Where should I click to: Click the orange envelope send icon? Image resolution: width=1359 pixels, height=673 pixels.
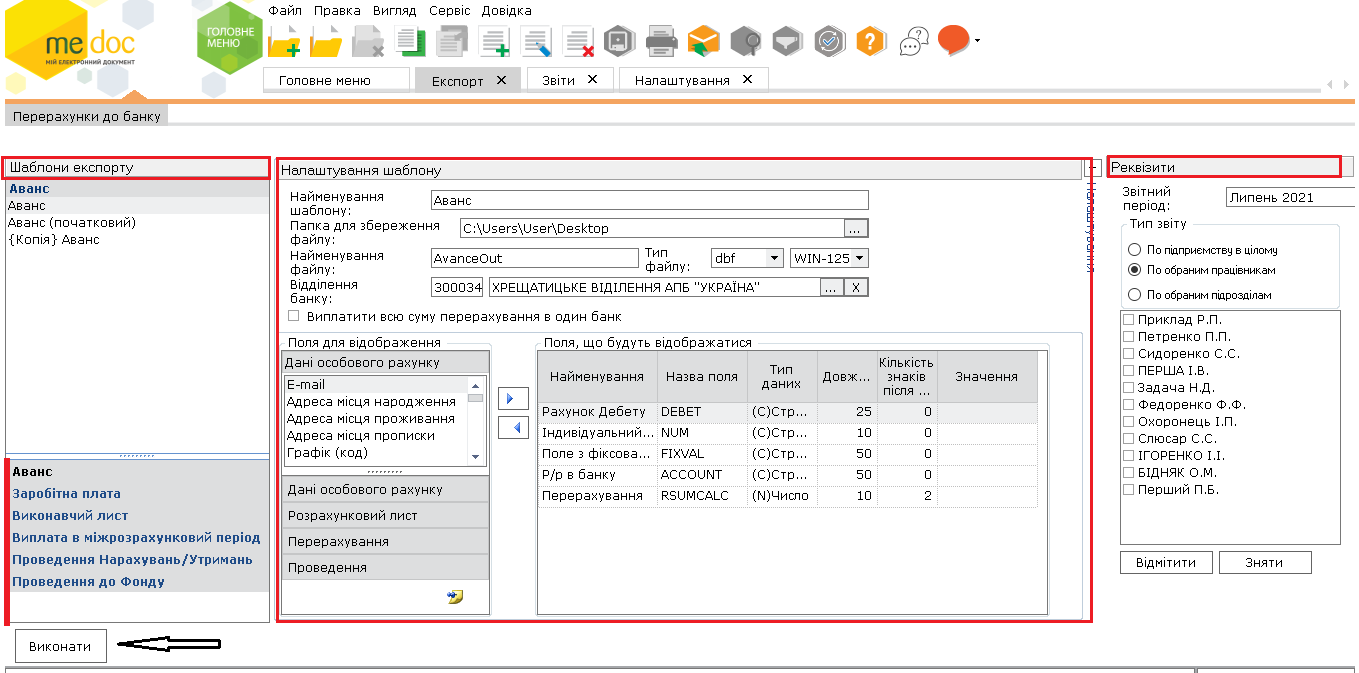703,41
